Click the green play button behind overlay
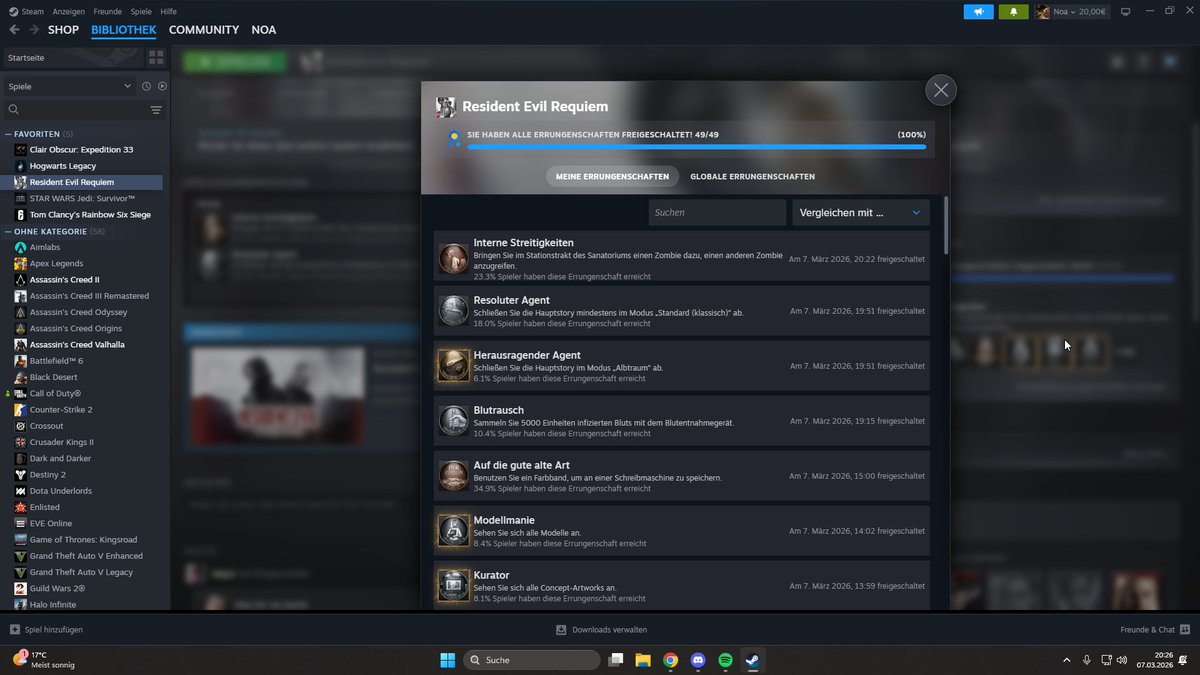Screen dimensions: 1200x675 235,62
